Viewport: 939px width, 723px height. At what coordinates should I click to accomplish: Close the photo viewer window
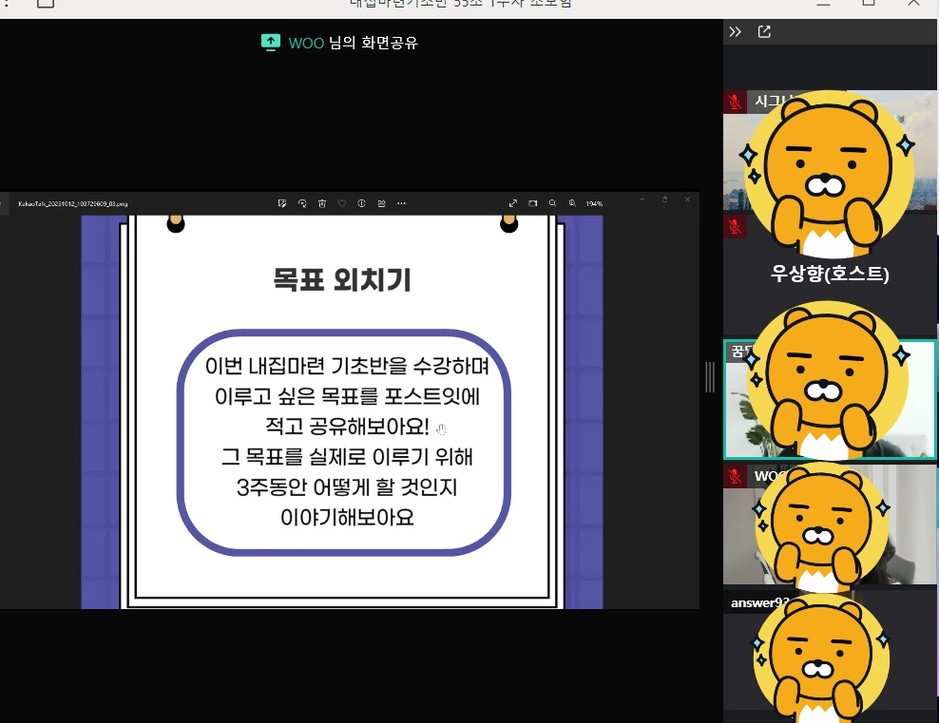point(687,199)
